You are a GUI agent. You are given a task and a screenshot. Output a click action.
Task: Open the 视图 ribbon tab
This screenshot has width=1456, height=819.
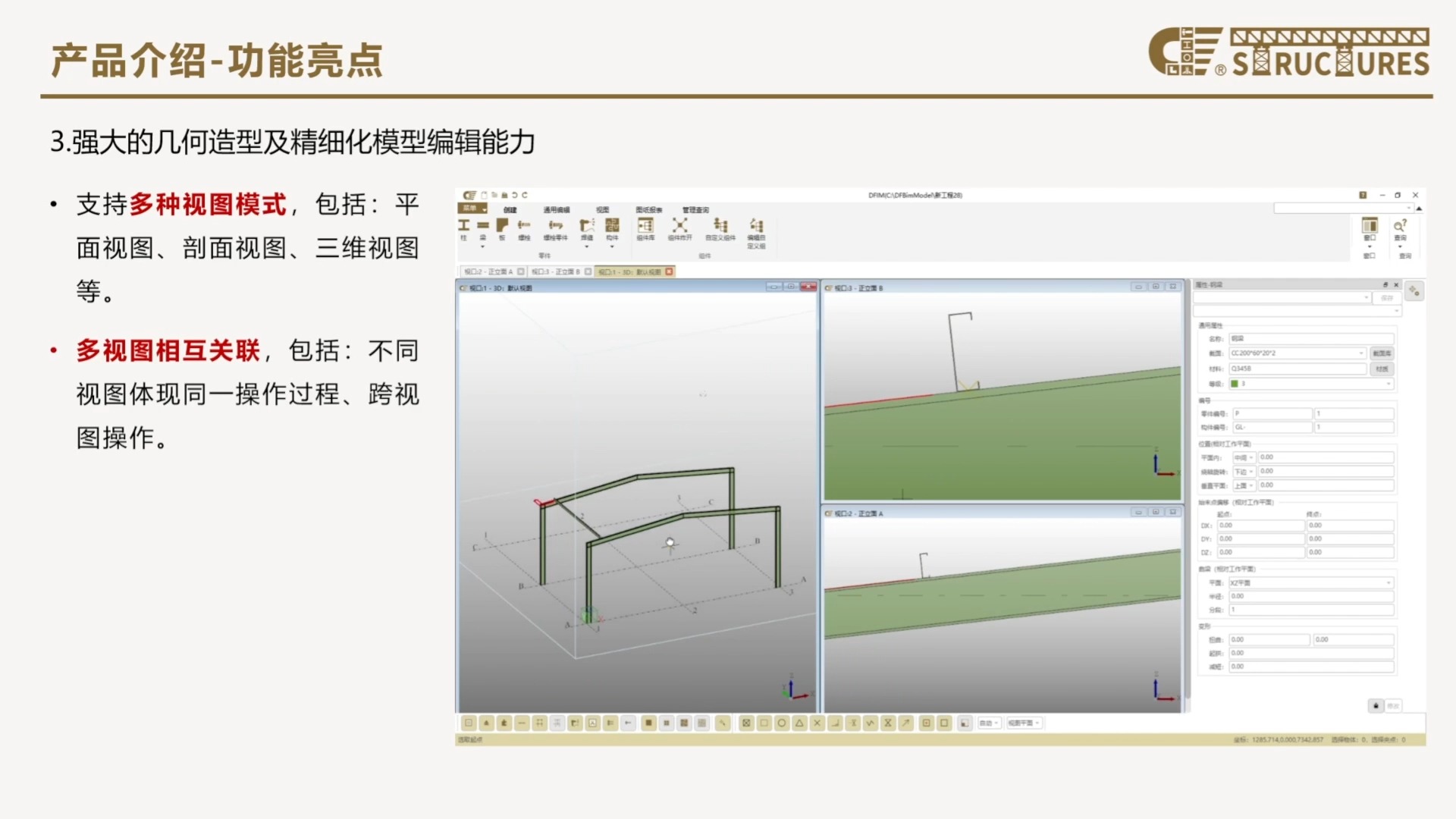602,210
